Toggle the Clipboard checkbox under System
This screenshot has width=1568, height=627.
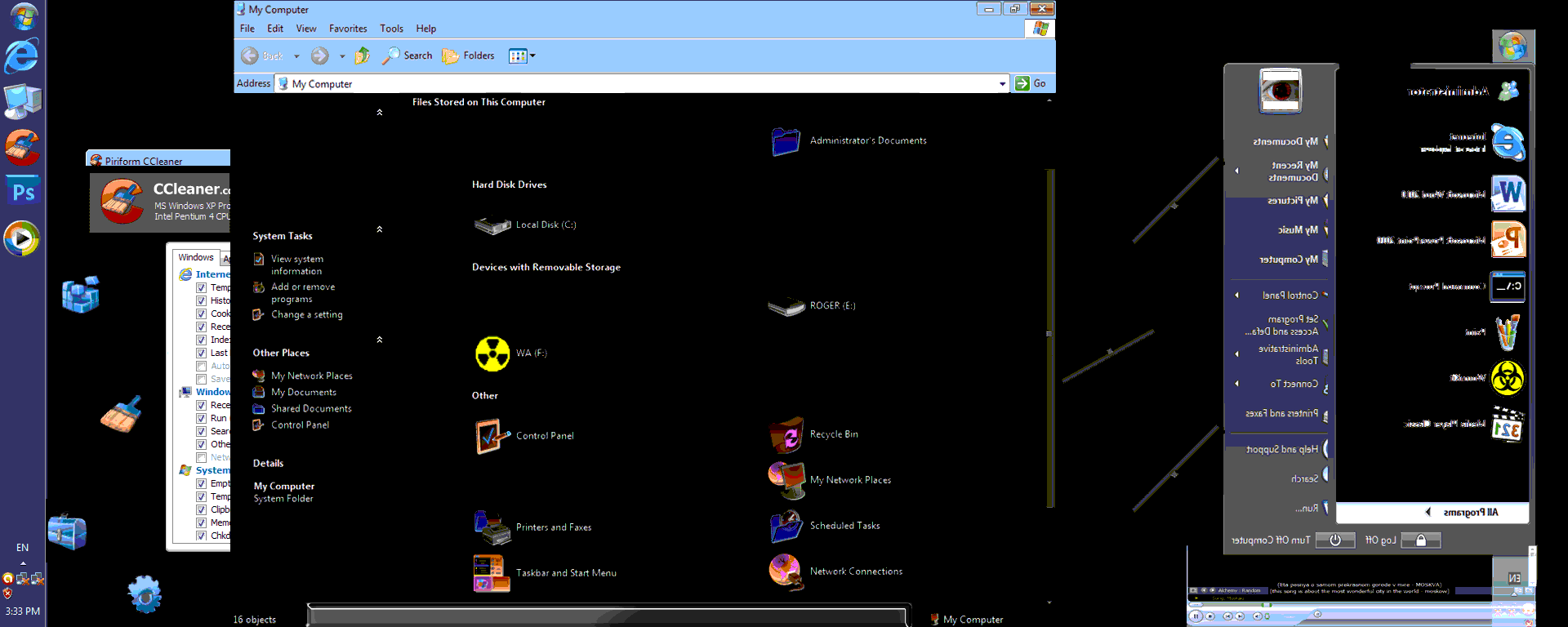201,509
